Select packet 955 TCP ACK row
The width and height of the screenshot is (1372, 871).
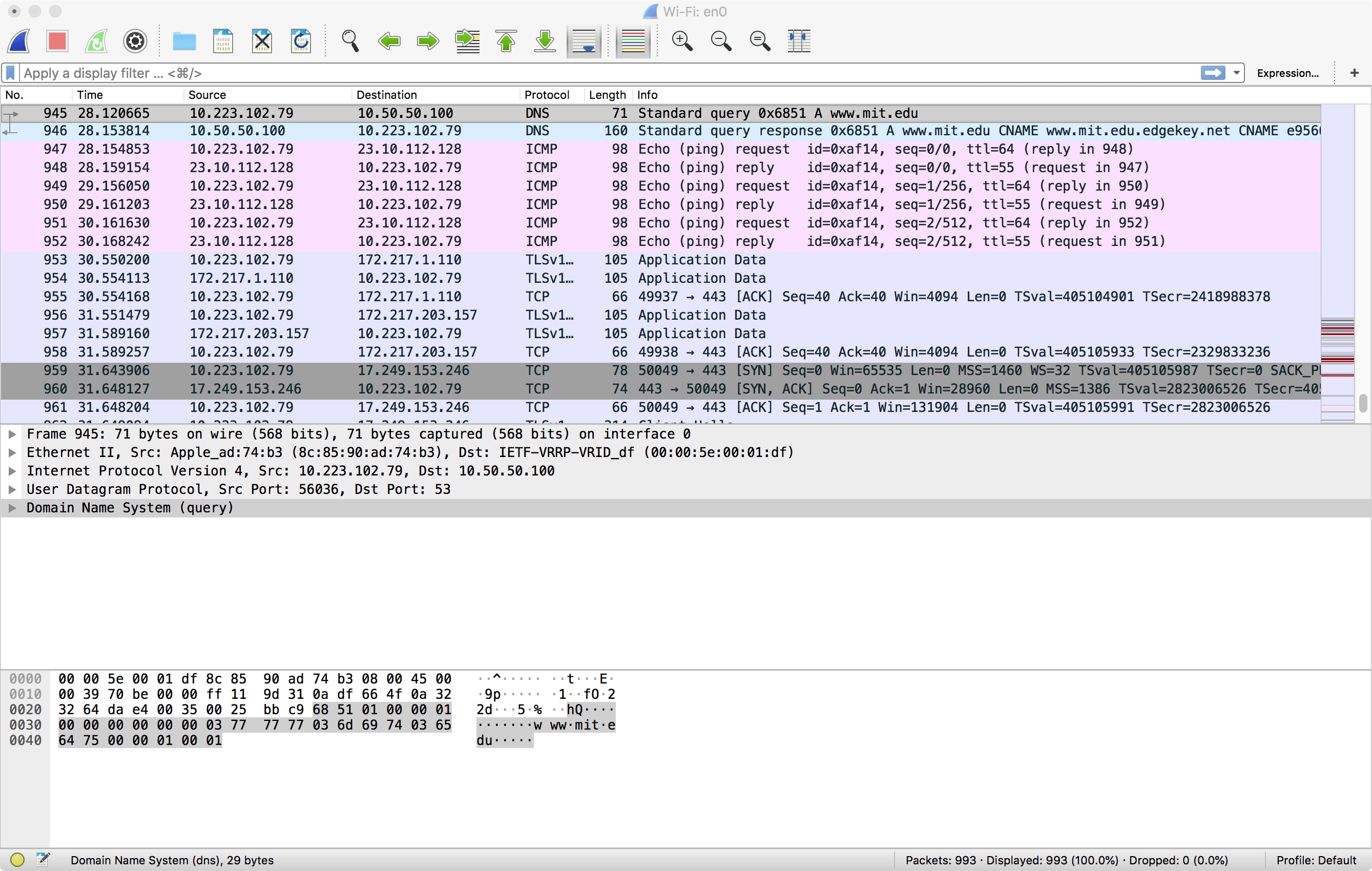[x=661, y=297]
